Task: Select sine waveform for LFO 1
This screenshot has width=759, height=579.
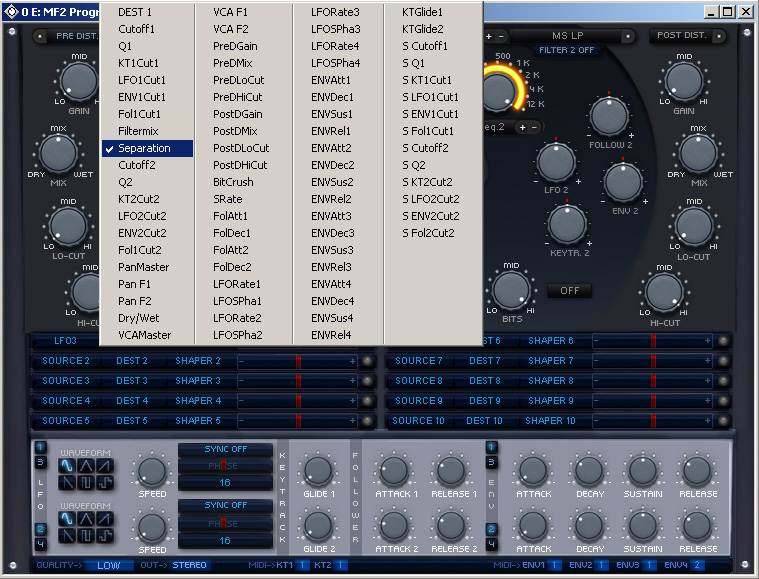Action: click(x=67, y=466)
